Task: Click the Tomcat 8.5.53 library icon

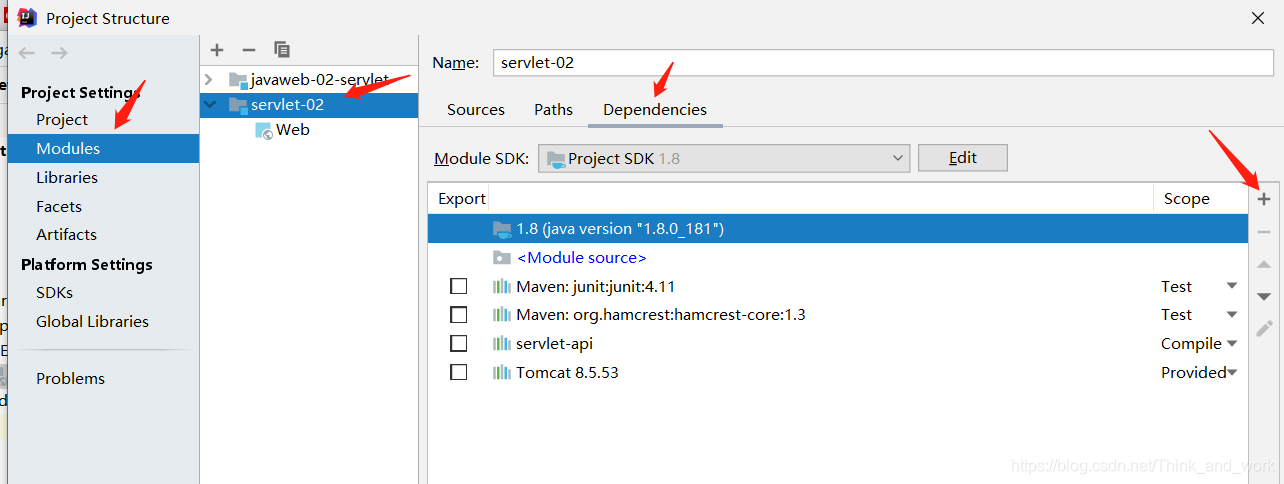Action: (502, 372)
